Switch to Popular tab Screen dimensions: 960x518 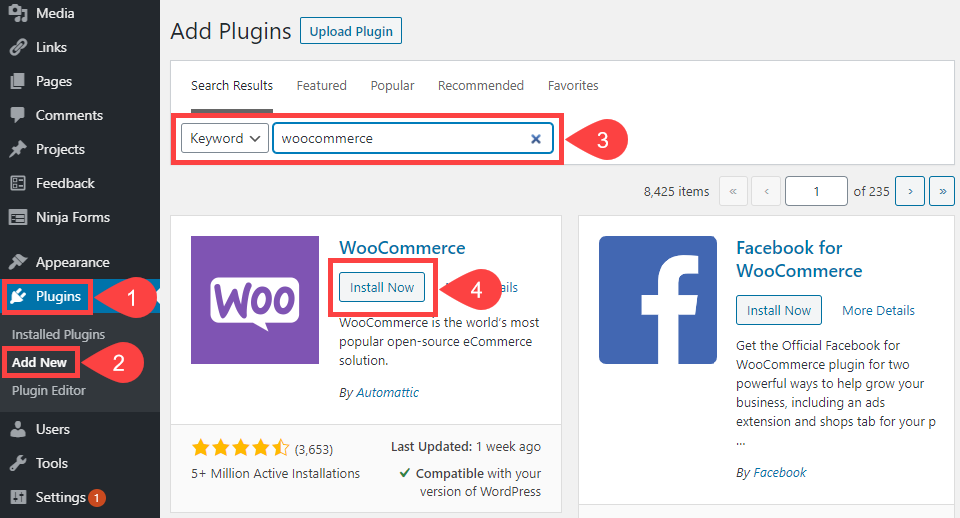tap(392, 86)
